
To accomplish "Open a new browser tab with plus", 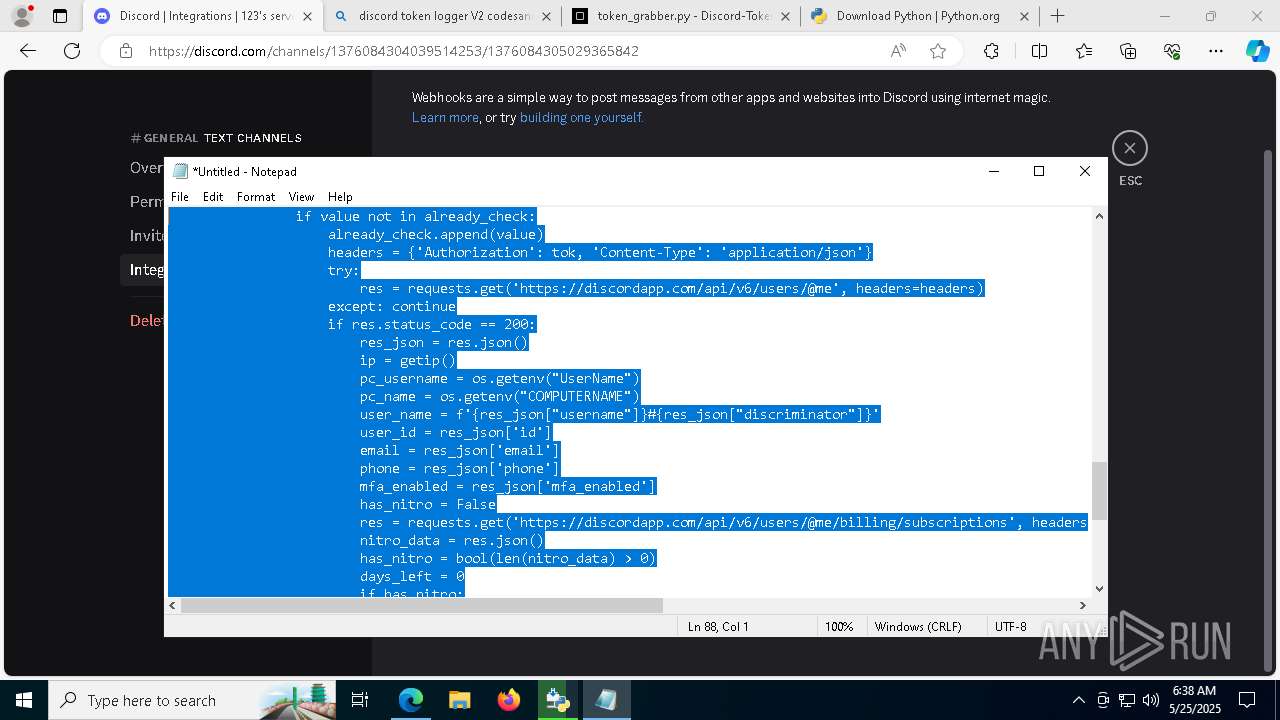I will coord(1057,16).
